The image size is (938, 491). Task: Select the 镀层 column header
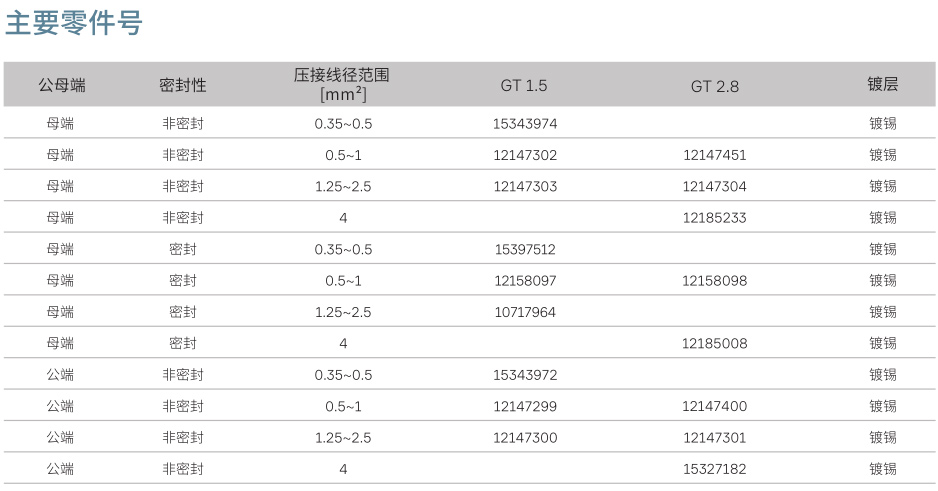pyautogui.click(x=882, y=84)
